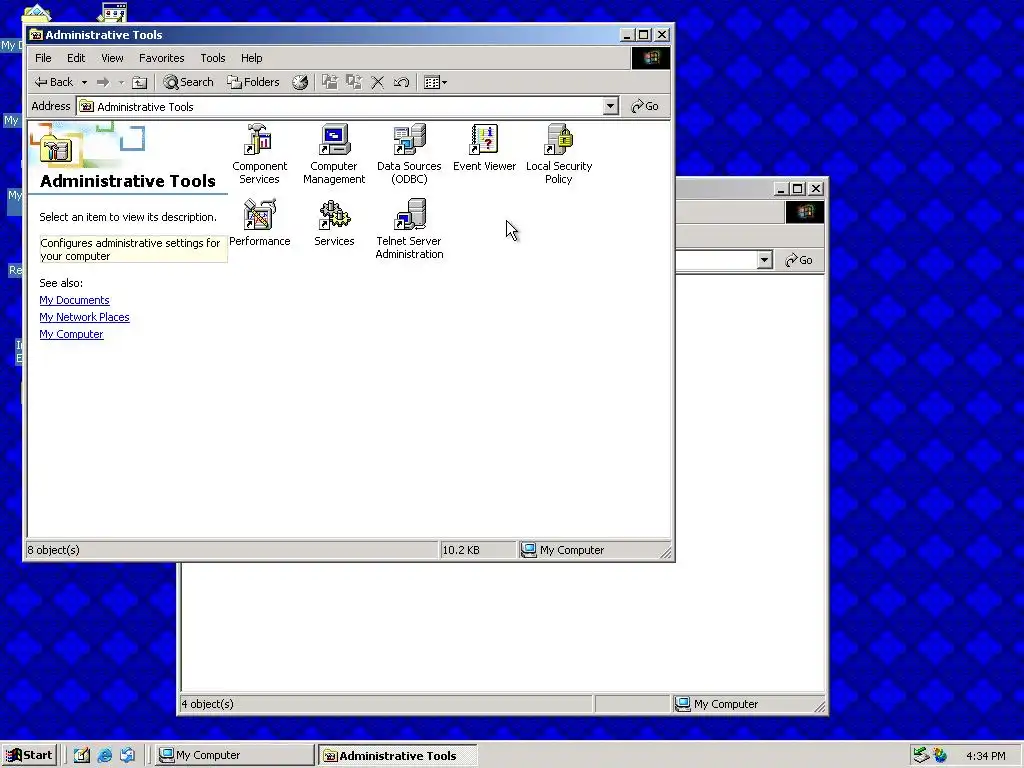
Task: Click the Move To toolbar icon
Action: pos(330,82)
